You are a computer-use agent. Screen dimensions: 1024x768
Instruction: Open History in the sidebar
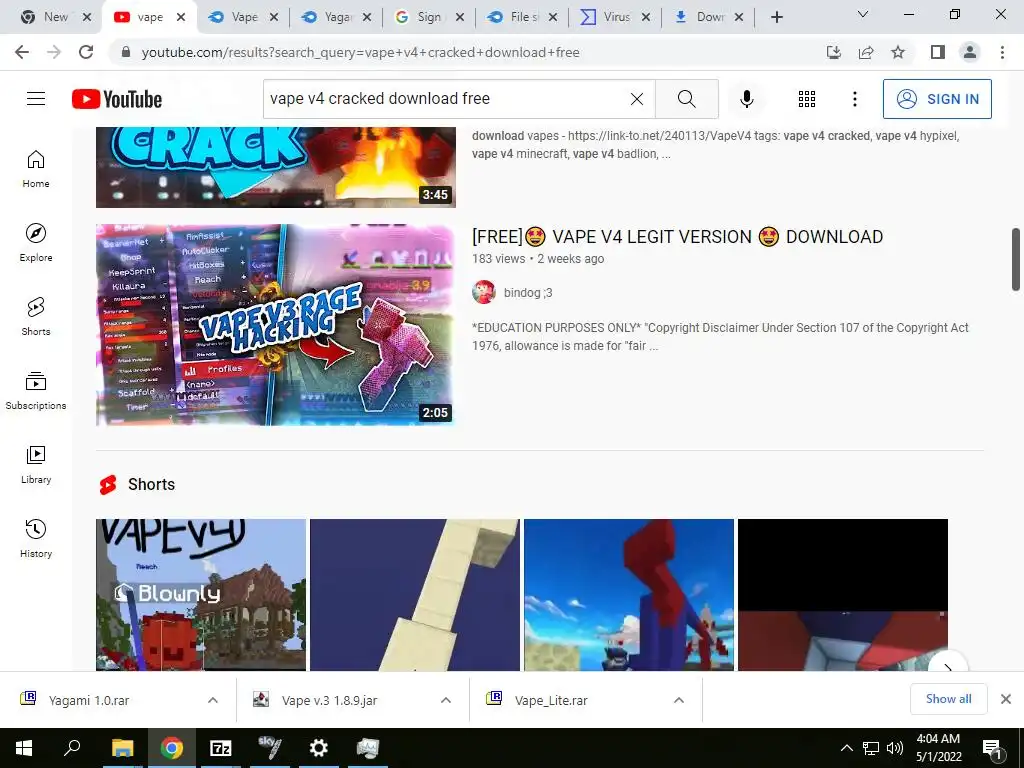tap(36, 538)
